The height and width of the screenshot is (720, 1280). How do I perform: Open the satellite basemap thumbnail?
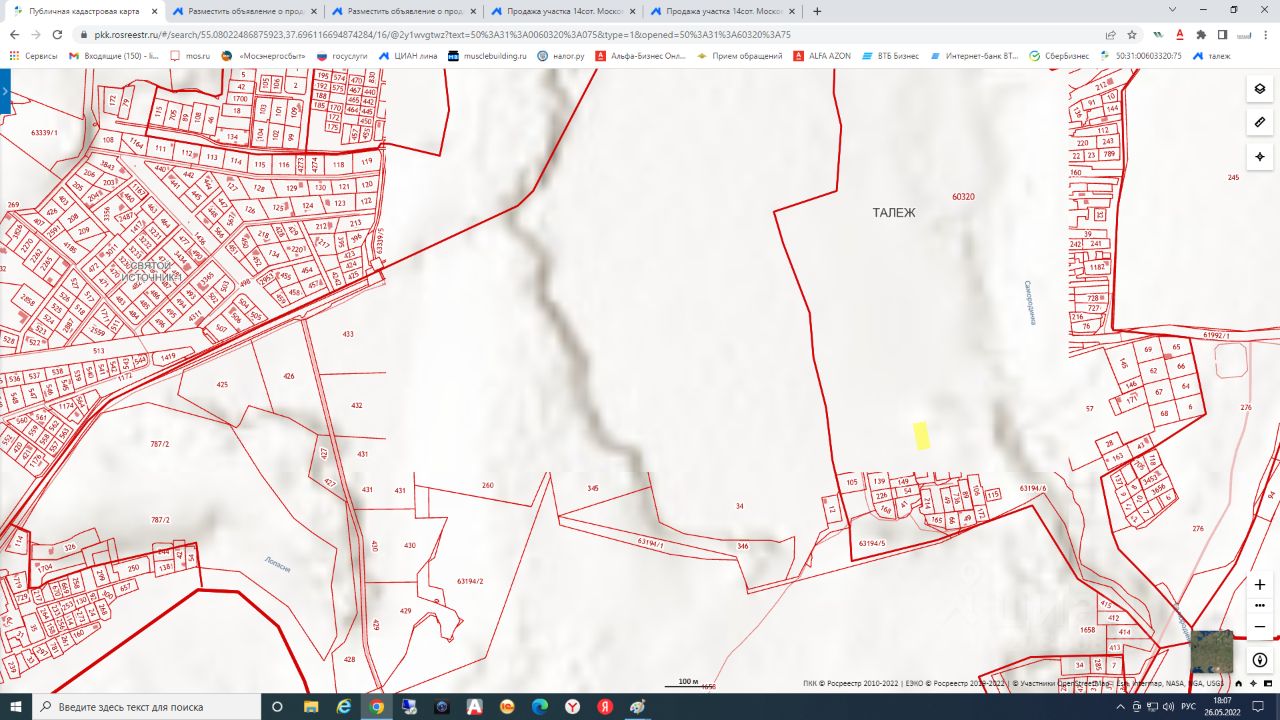click(x=1212, y=651)
